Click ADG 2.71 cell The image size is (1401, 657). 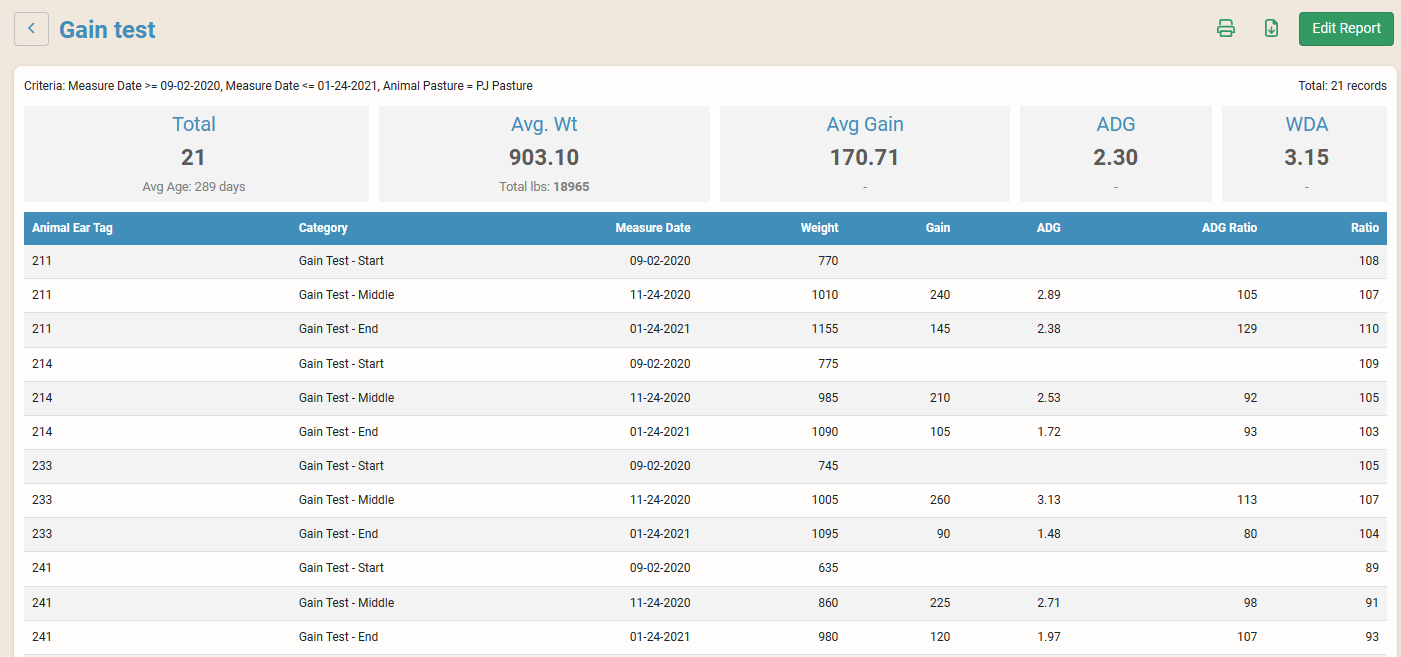point(1049,603)
